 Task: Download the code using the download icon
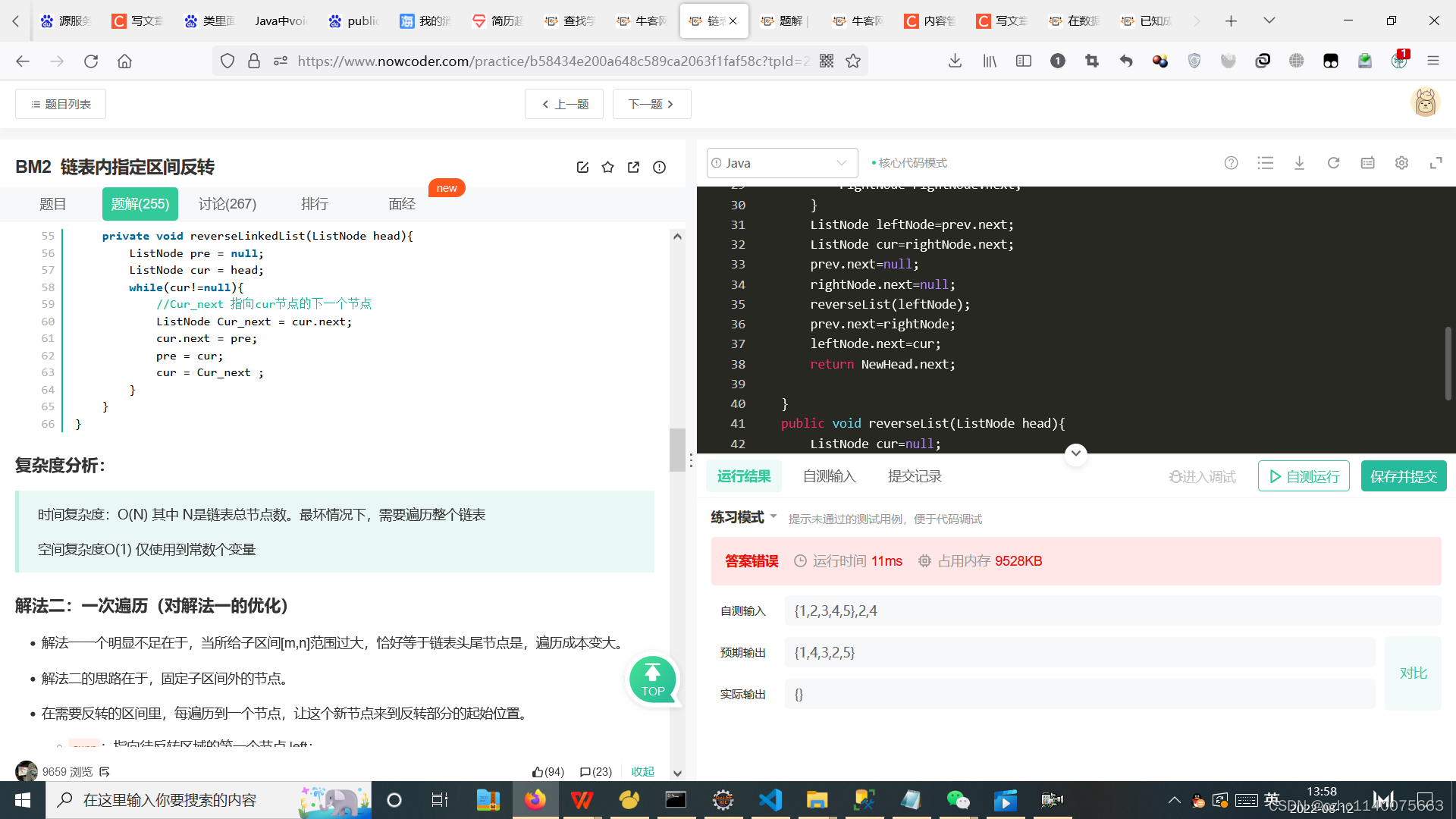[1300, 162]
